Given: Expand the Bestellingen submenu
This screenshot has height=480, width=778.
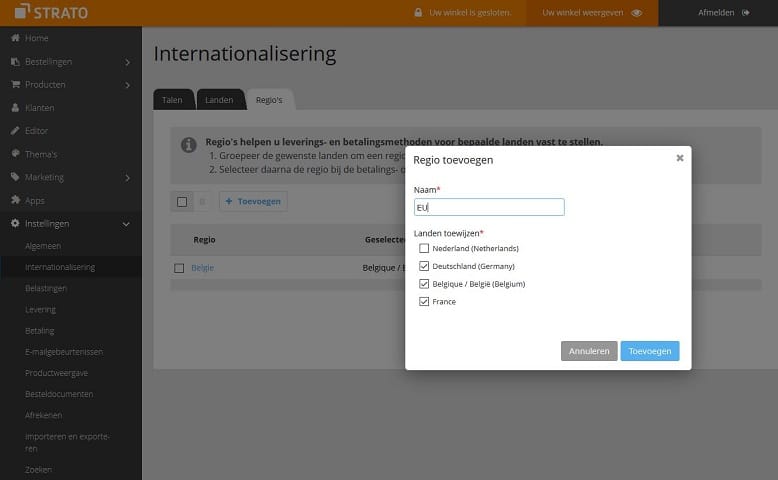Looking at the screenshot, I should click(x=127, y=62).
